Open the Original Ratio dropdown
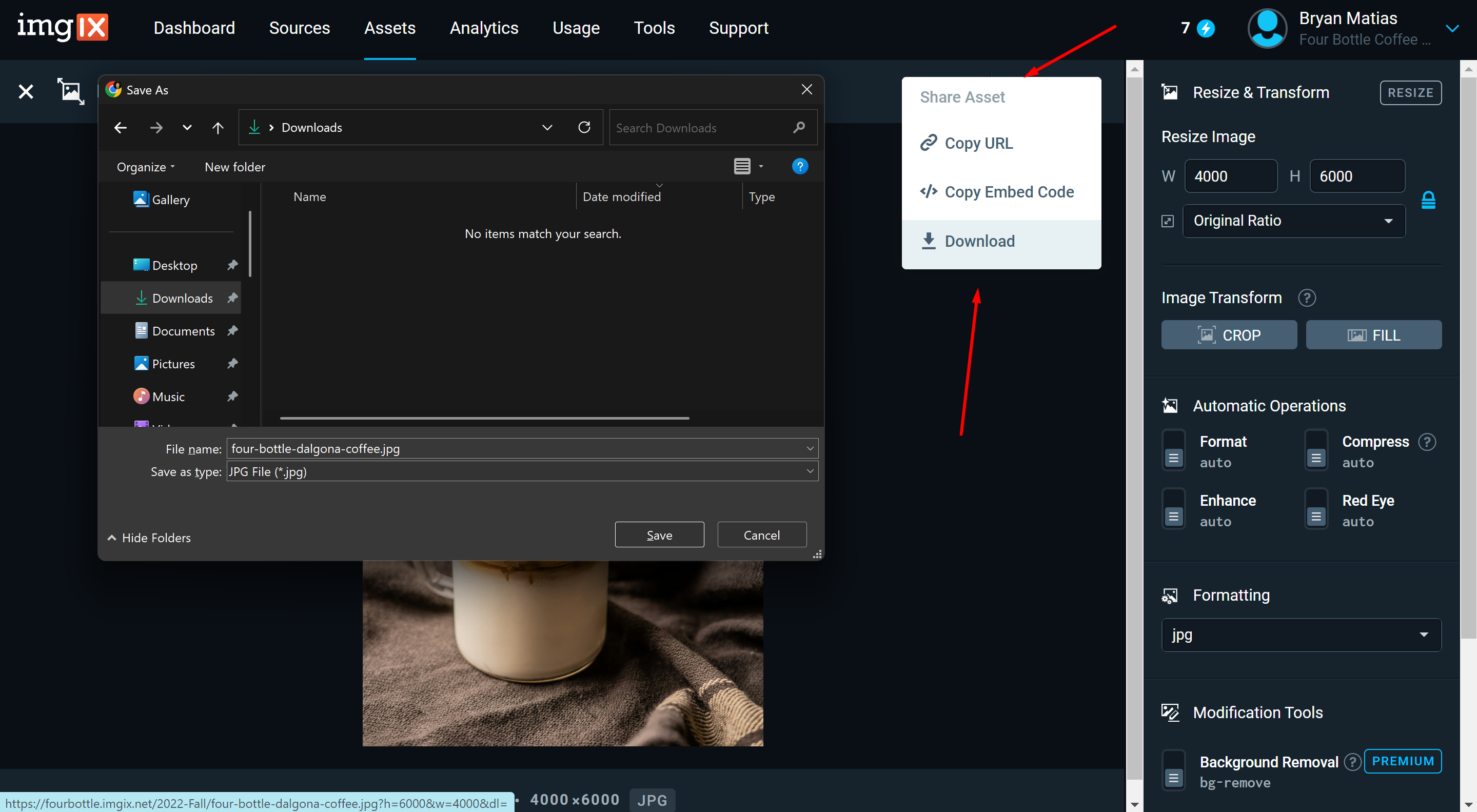The height and width of the screenshot is (812, 1477). click(1293, 221)
